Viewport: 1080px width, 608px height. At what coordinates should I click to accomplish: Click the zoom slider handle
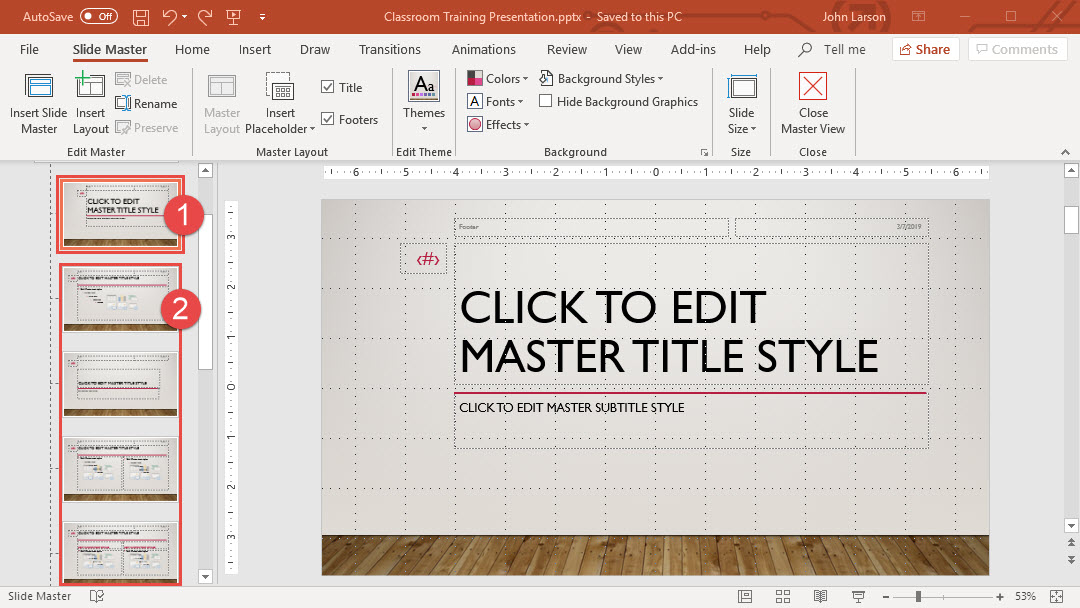(x=918, y=596)
